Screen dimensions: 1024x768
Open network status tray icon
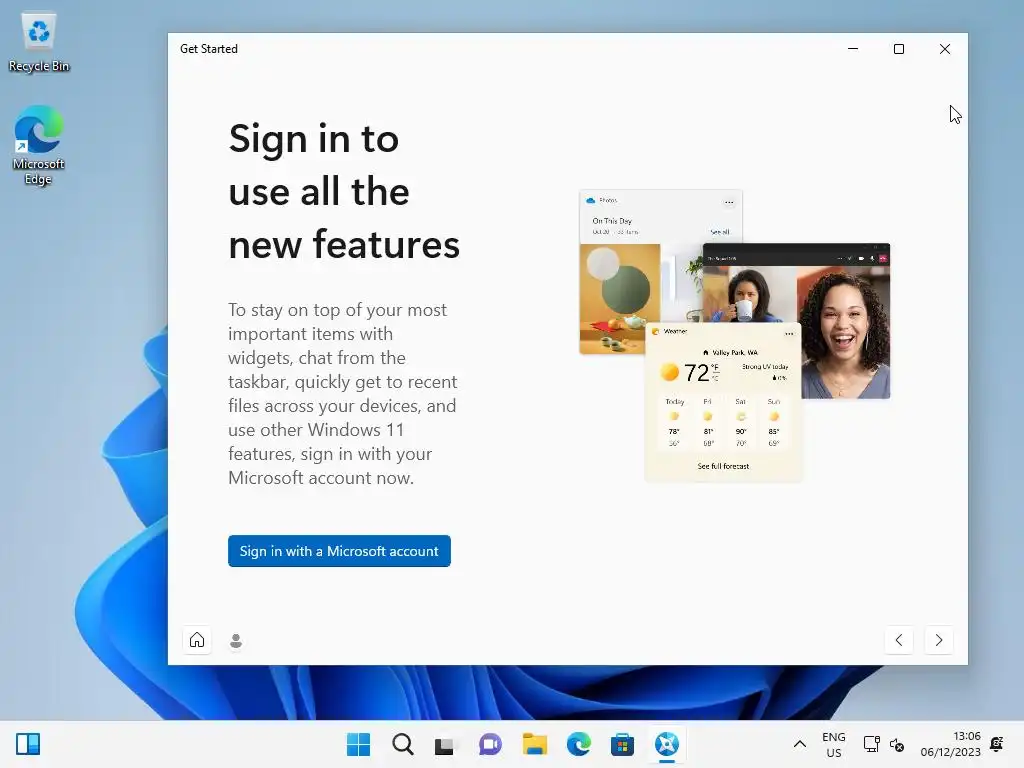[x=871, y=744]
